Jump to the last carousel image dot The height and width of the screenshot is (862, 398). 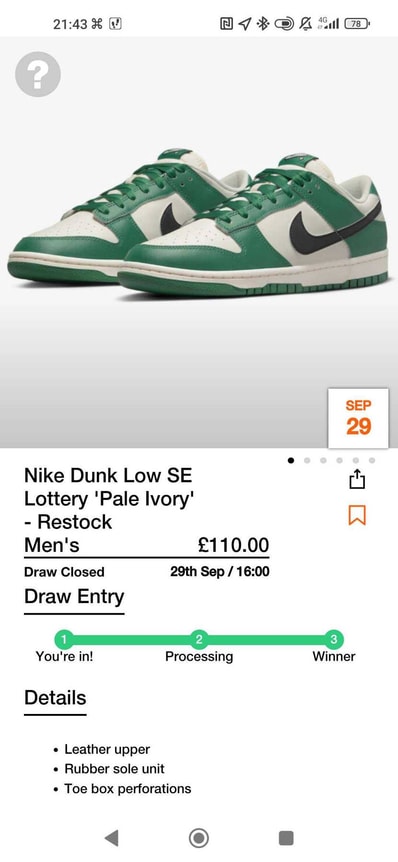click(x=372, y=460)
